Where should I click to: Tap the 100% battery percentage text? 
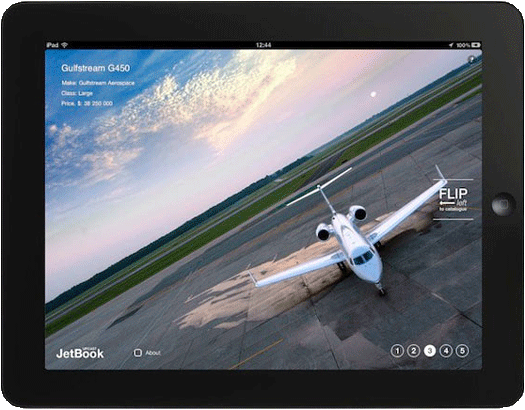coord(463,45)
